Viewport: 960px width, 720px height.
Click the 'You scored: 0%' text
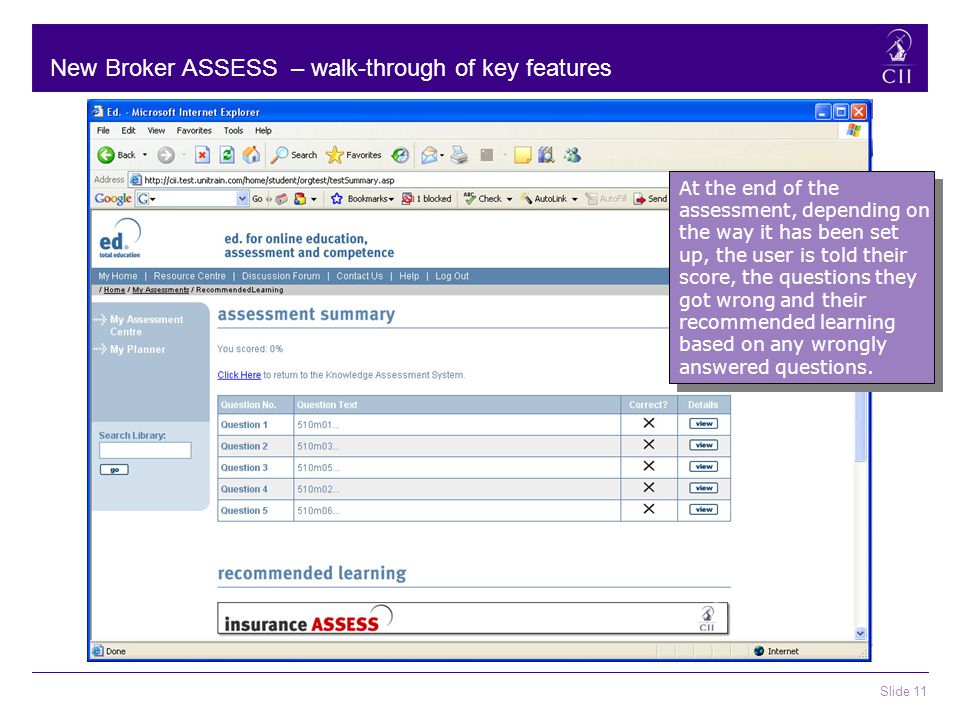(x=250, y=349)
